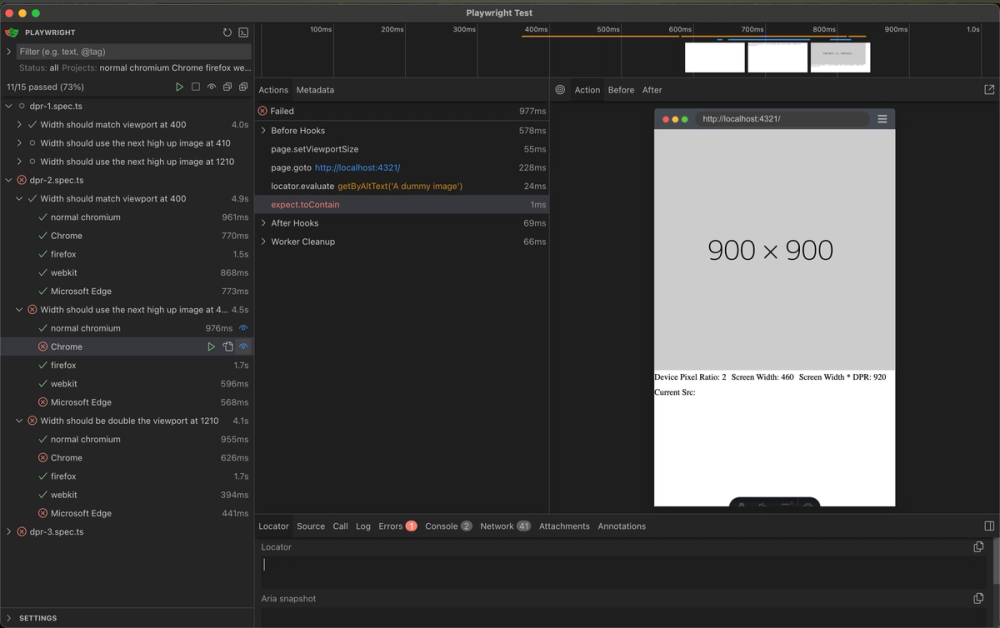The width and height of the screenshot is (1000, 628).
Task: Open the settings gear beside the Action tab
Action: tap(559, 89)
